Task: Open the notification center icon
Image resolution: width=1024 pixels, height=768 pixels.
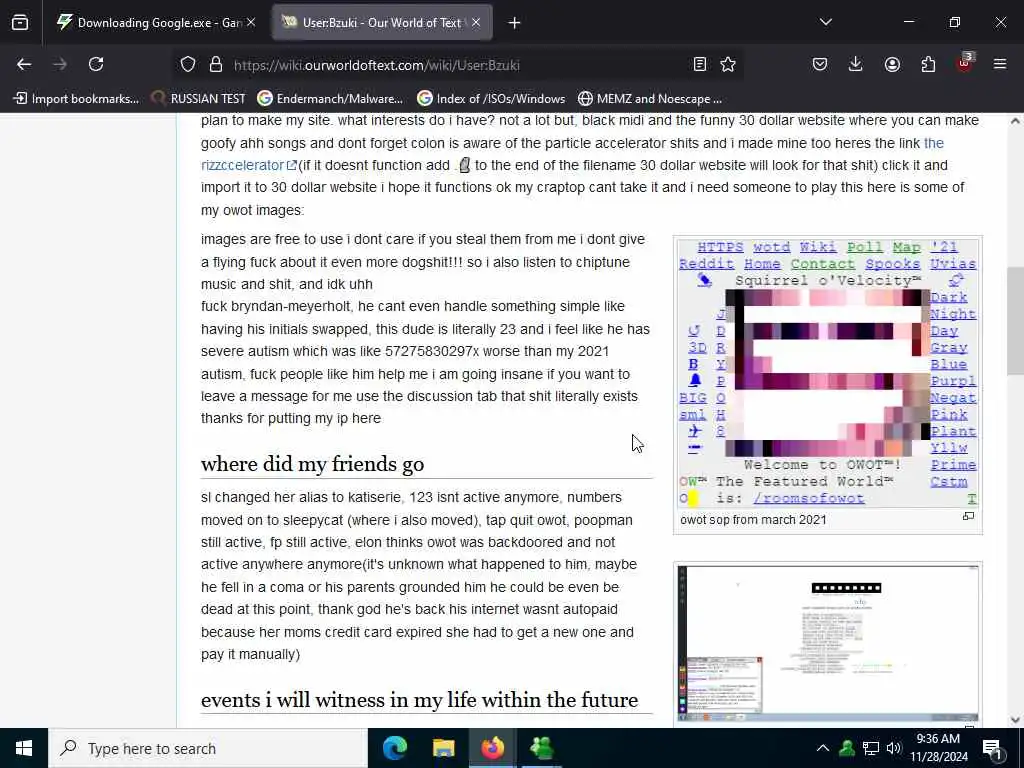Action: tap(993, 748)
